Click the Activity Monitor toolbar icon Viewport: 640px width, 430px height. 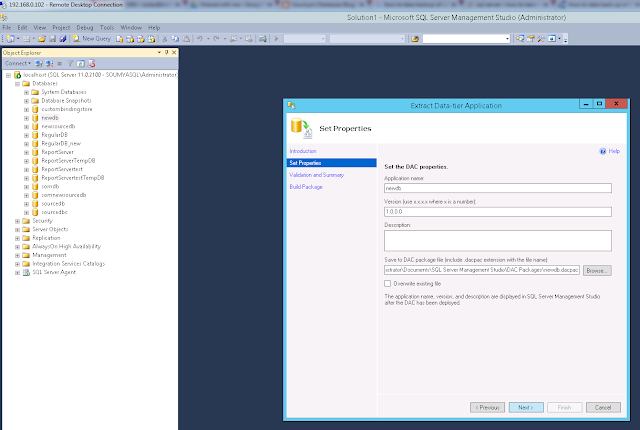click(x=263, y=39)
